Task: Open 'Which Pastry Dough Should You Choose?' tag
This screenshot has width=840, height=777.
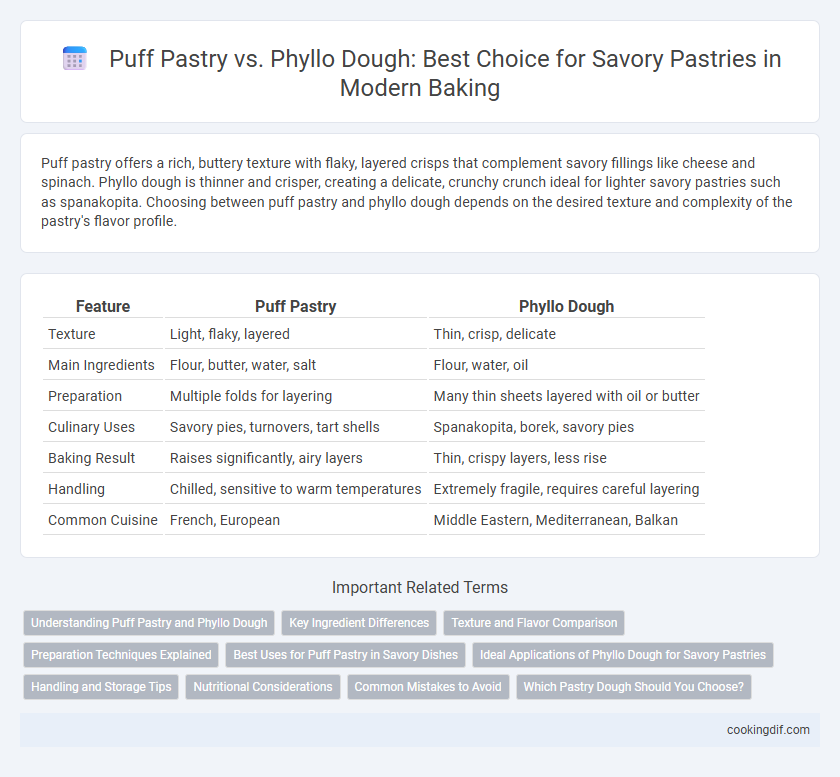Action: tap(634, 687)
